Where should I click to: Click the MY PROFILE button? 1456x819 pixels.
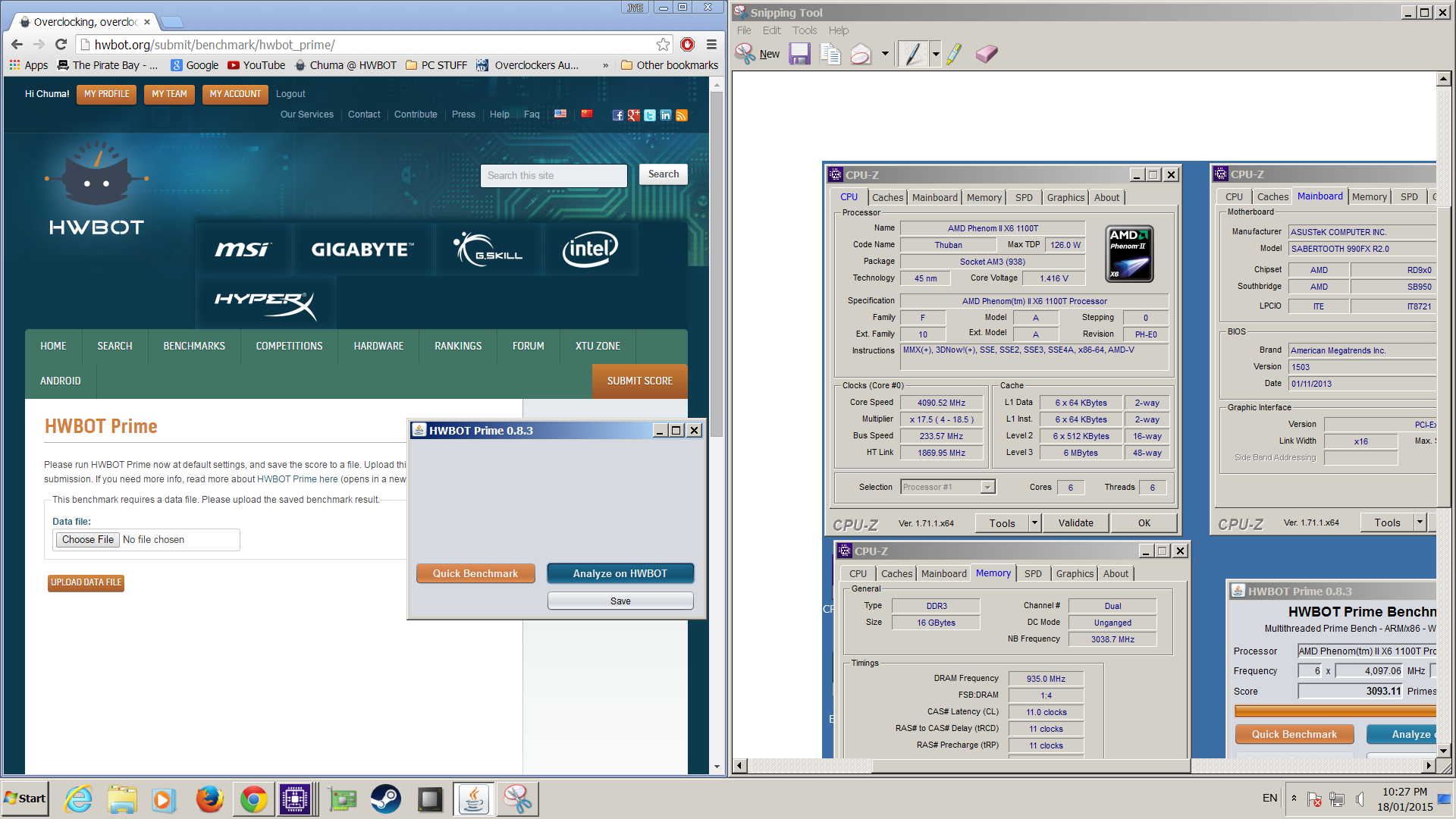tap(106, 94)
